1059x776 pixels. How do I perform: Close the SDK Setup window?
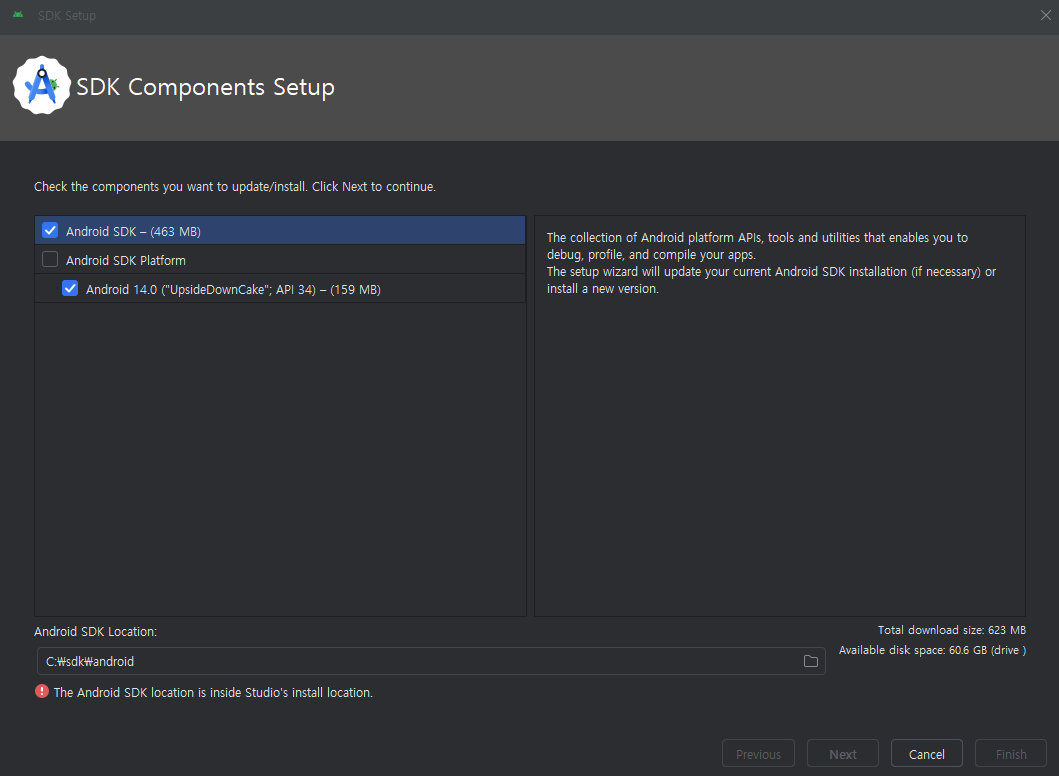click(x=1045, y=15)
